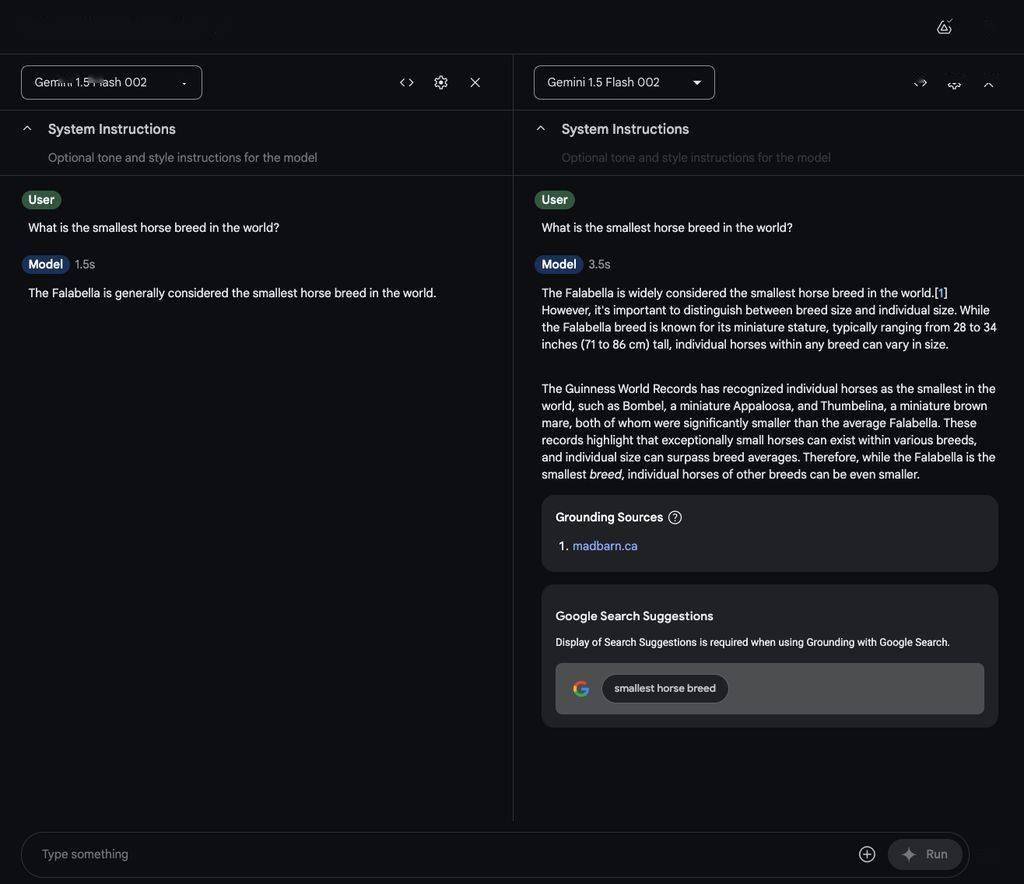Click the left panel's get code icon
Screen dimensions: 1024x884
[407, 82]
